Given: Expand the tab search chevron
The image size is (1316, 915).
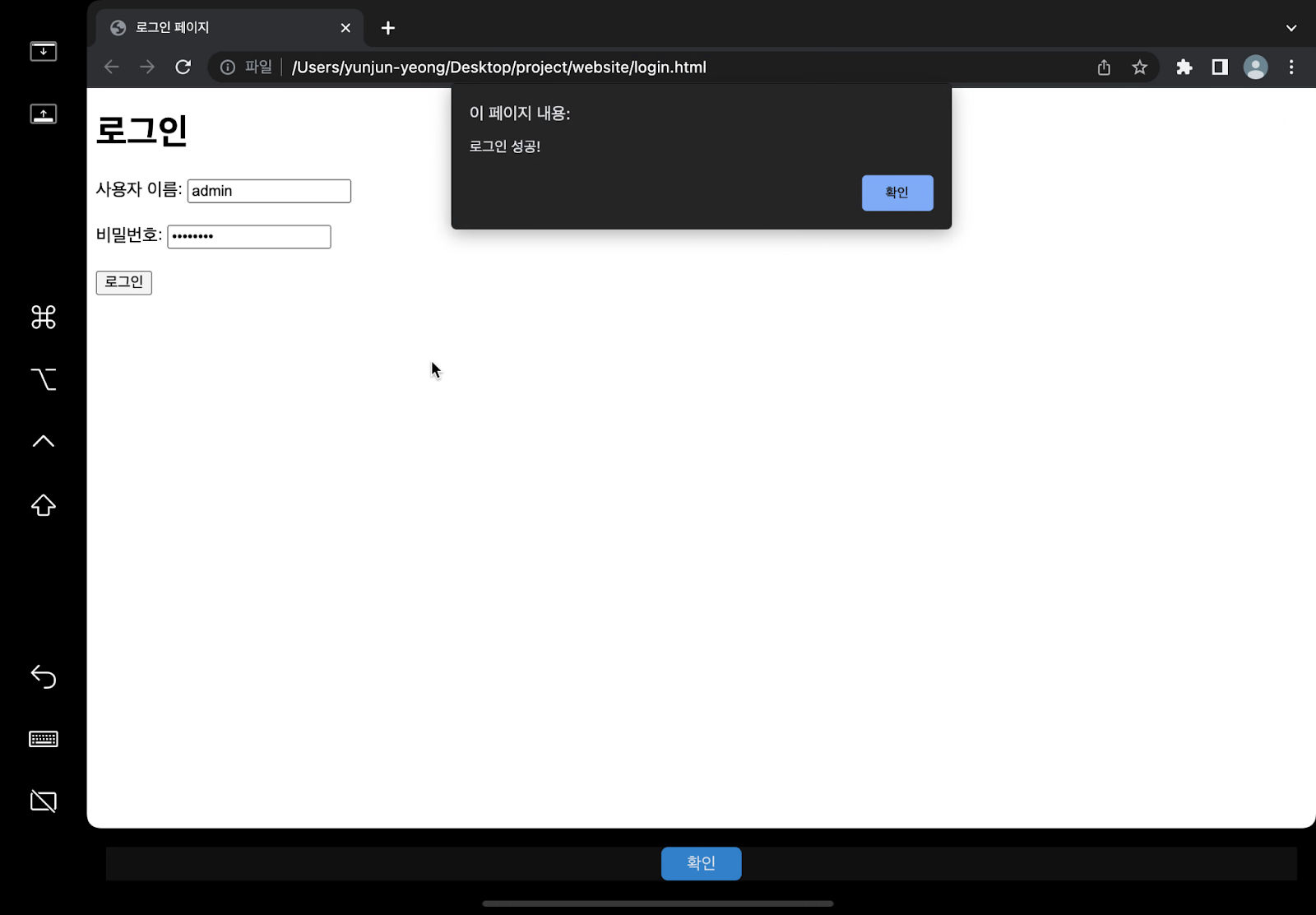Looking at the screenshot, I should pyautogui.click(x=1291, y=28).
